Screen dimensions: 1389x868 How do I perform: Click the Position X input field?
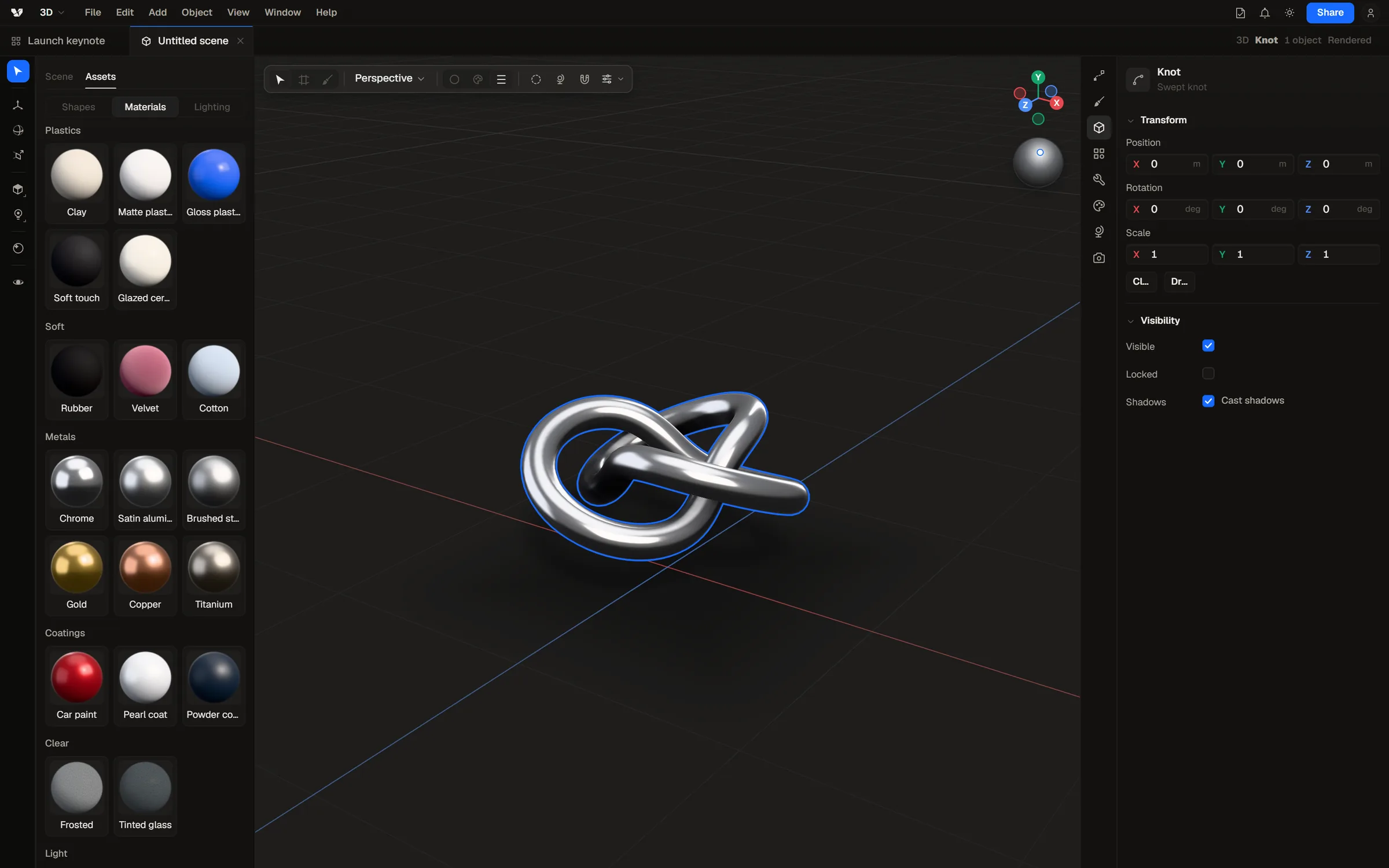[1167, 164]
